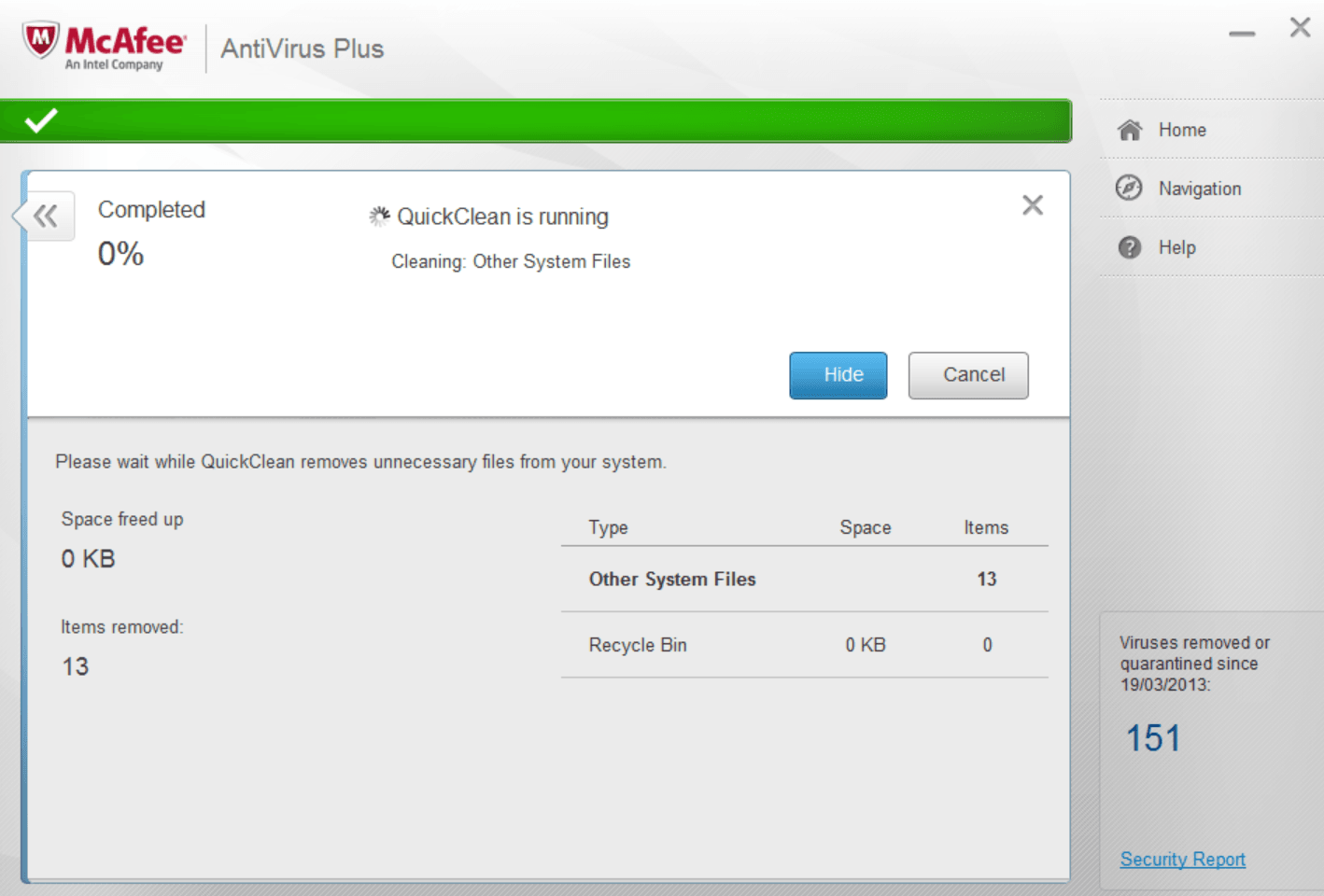Click the QuickClean spinning progress icon
This screenshot has height=896, width=1324.
(379, 217)
